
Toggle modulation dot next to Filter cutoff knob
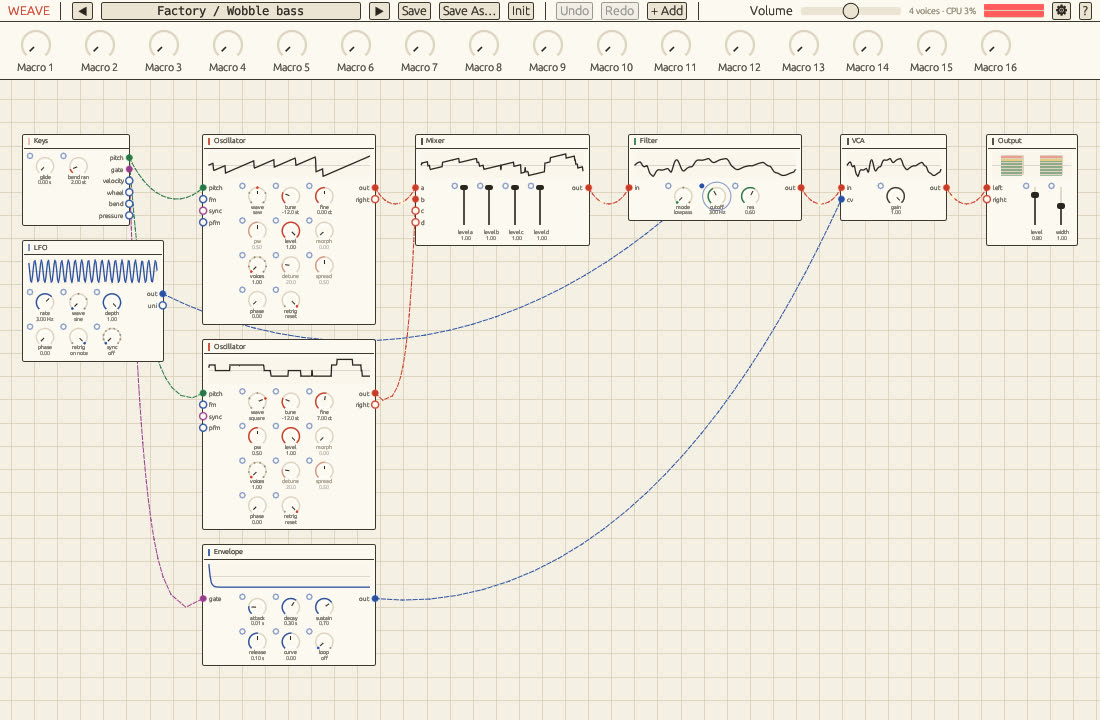pyautogui.click(x=702, y=186)
